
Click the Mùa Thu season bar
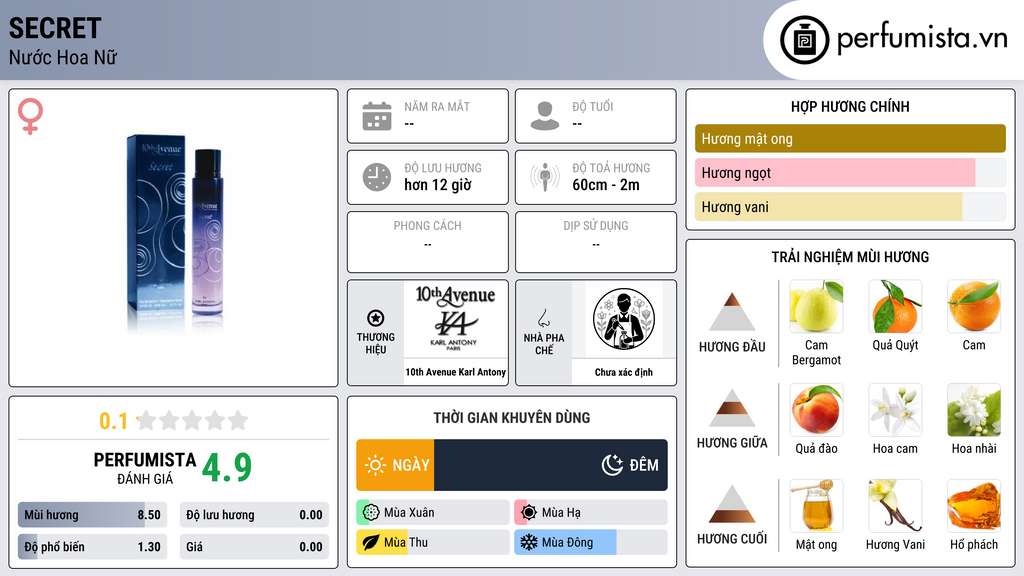pyautogui.click(x=433, y=542)
